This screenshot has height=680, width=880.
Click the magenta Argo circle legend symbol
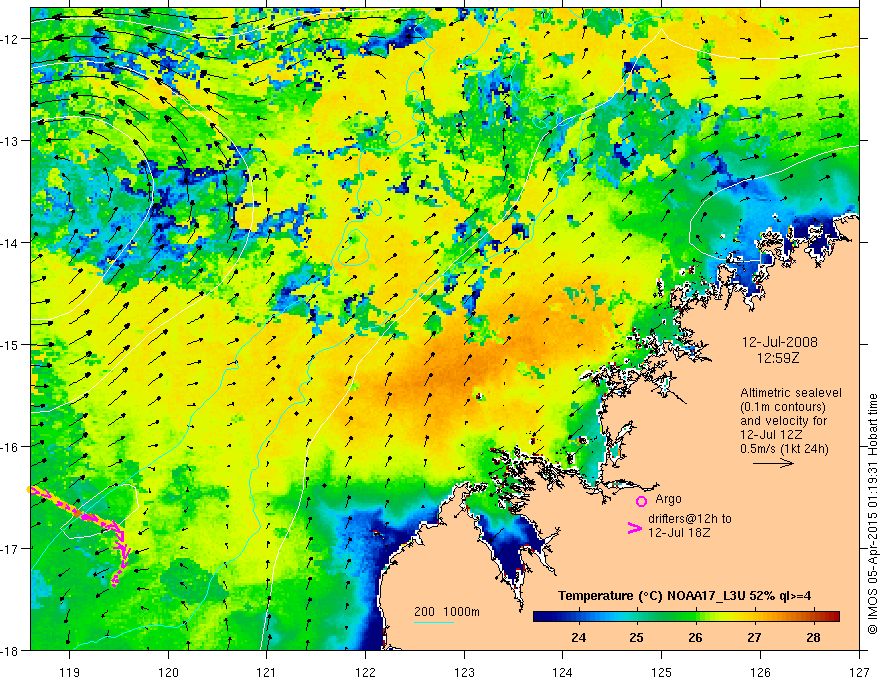[x=641, y=501]
